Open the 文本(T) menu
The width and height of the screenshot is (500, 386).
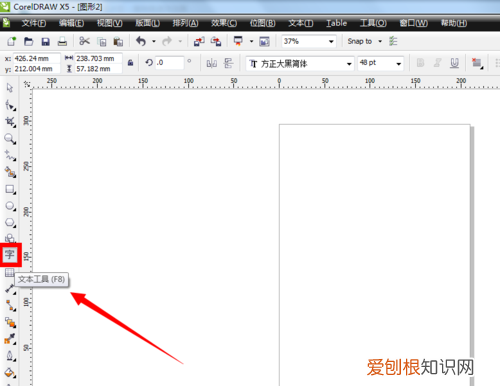pos(301,23)
